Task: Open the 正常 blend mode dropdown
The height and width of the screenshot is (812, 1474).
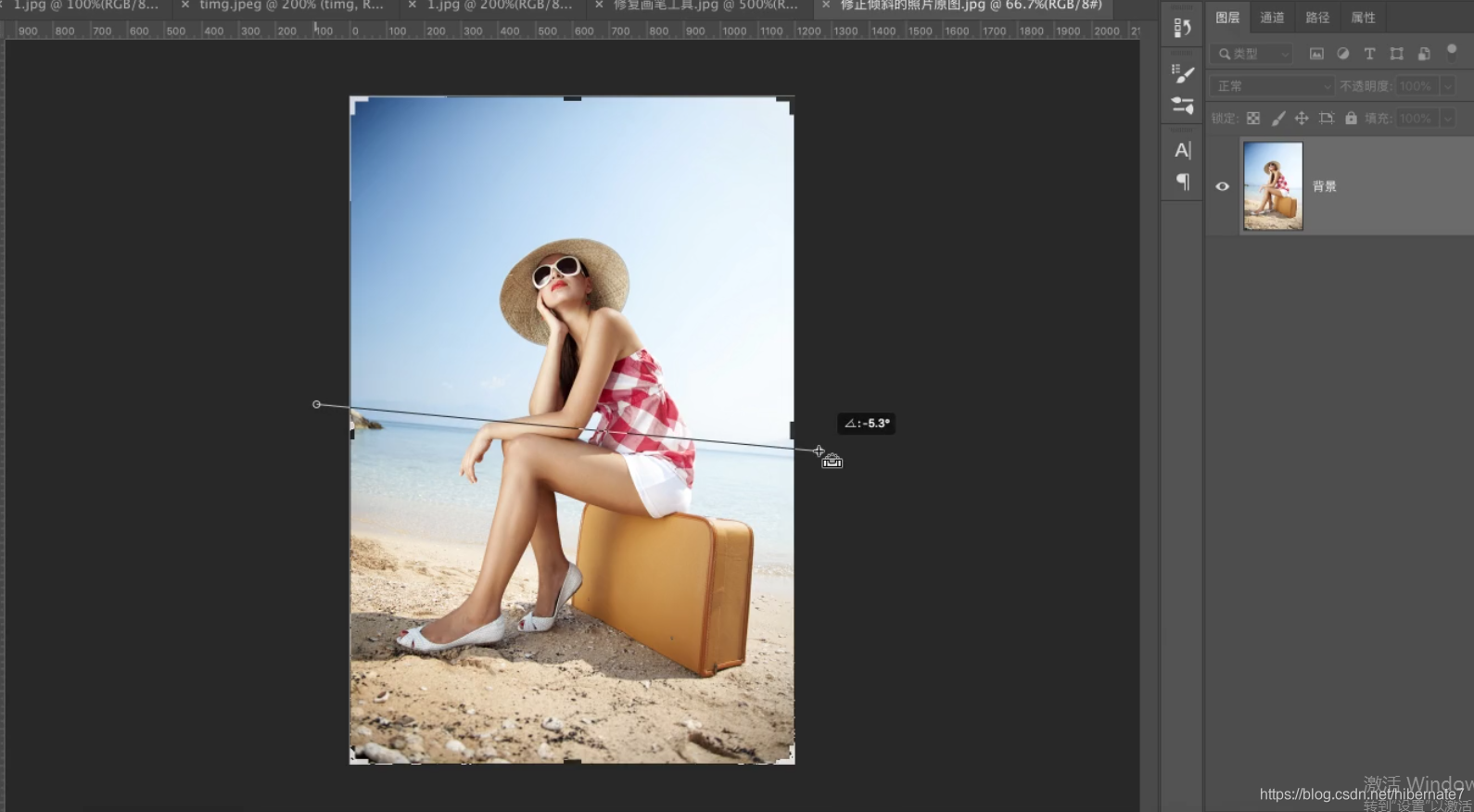Action: tap(1272, 86)
